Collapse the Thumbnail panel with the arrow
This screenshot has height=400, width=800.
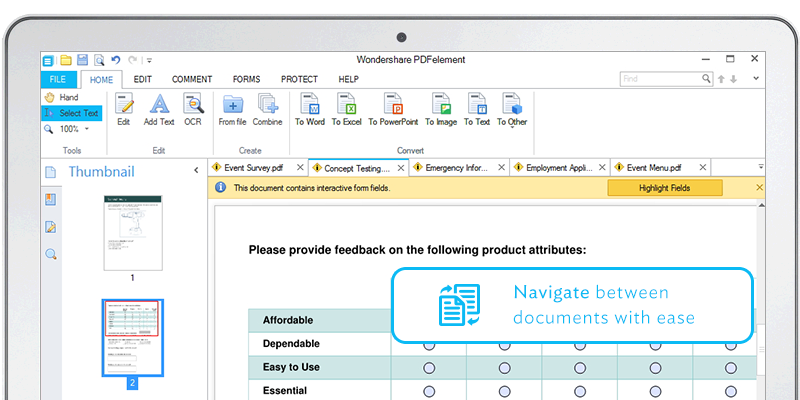[x=196, y=170]
